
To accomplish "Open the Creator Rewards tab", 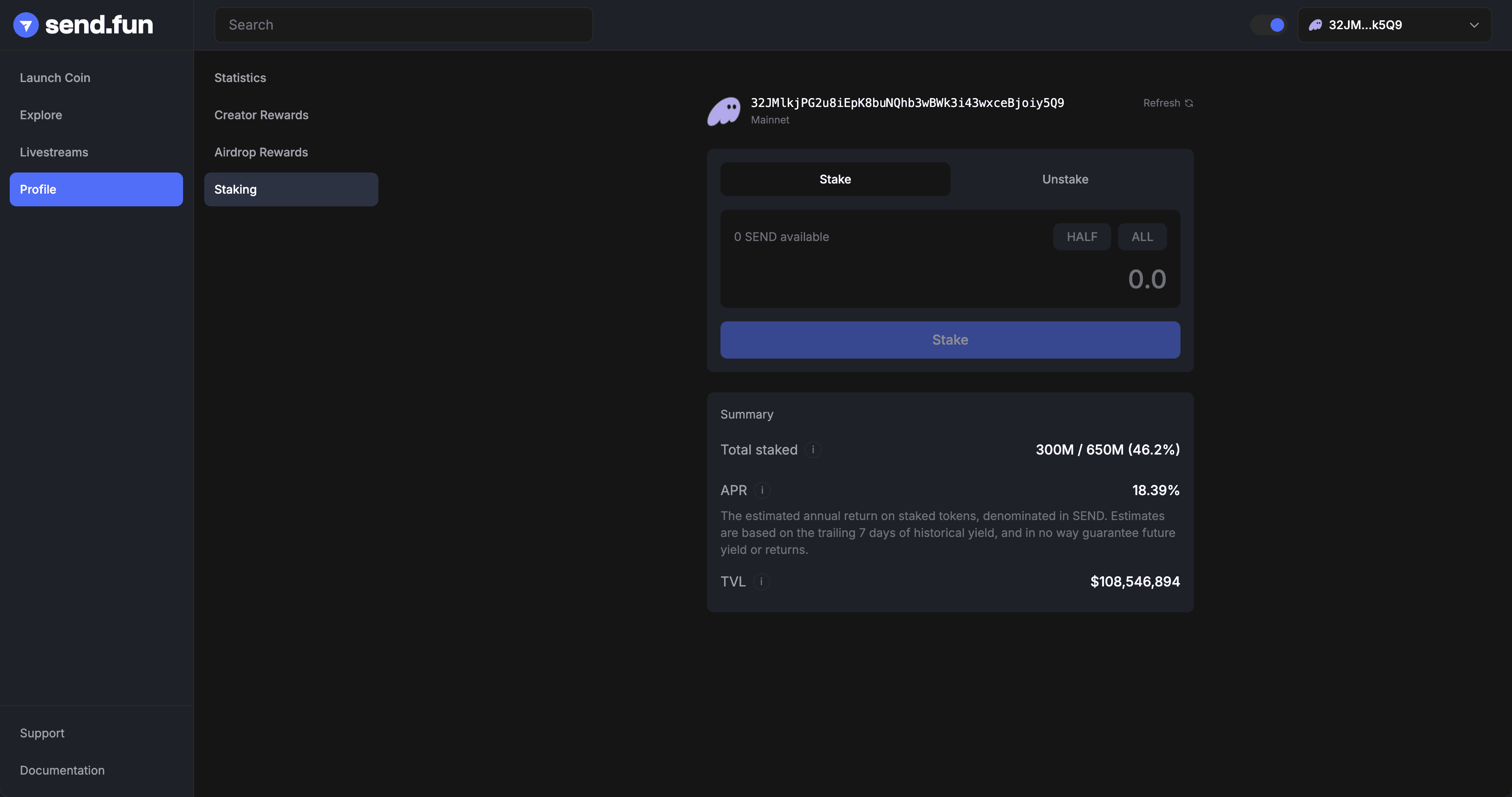I will click(x=262, y=115).
